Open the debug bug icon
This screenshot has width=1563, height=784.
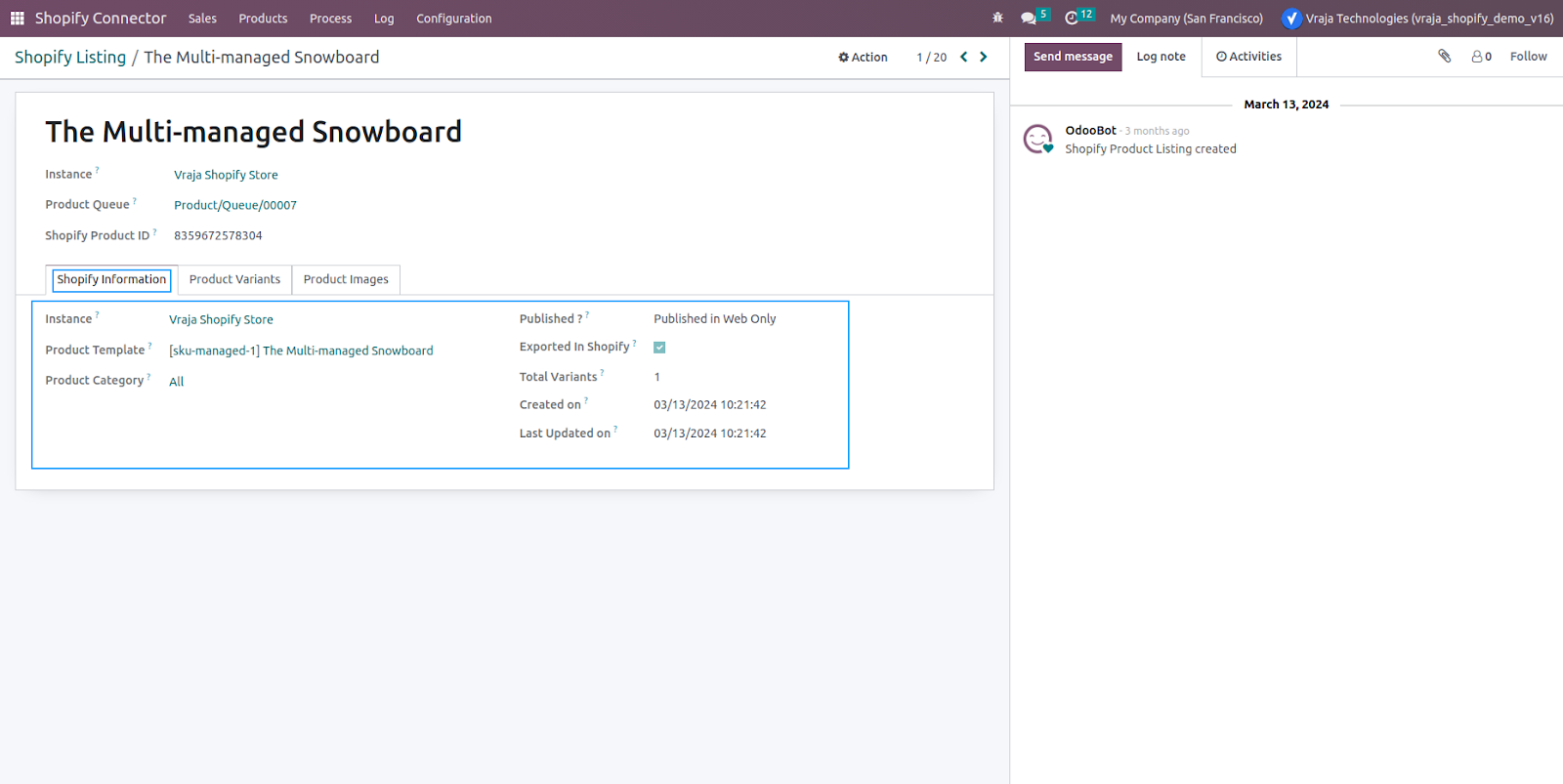coord(997,19)
